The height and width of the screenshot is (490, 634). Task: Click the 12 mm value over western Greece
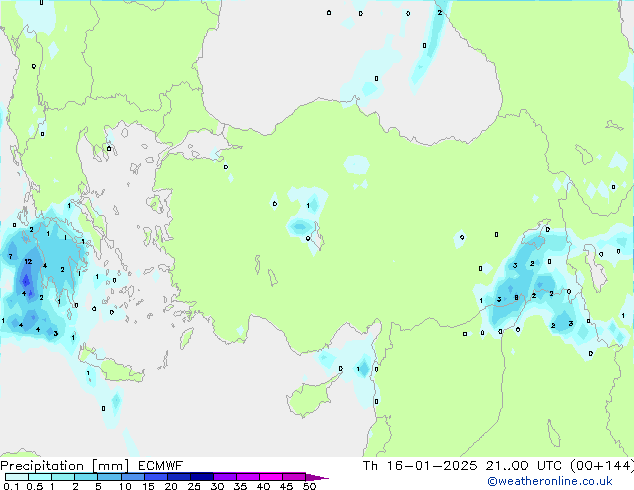[28, 262]
